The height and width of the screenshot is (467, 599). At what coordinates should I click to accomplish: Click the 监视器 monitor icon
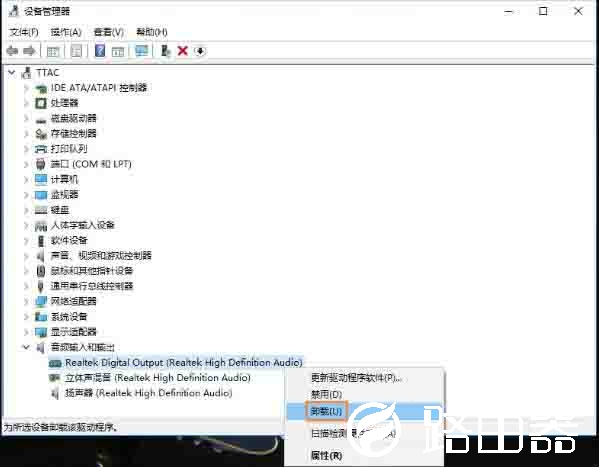coord(40,195)
